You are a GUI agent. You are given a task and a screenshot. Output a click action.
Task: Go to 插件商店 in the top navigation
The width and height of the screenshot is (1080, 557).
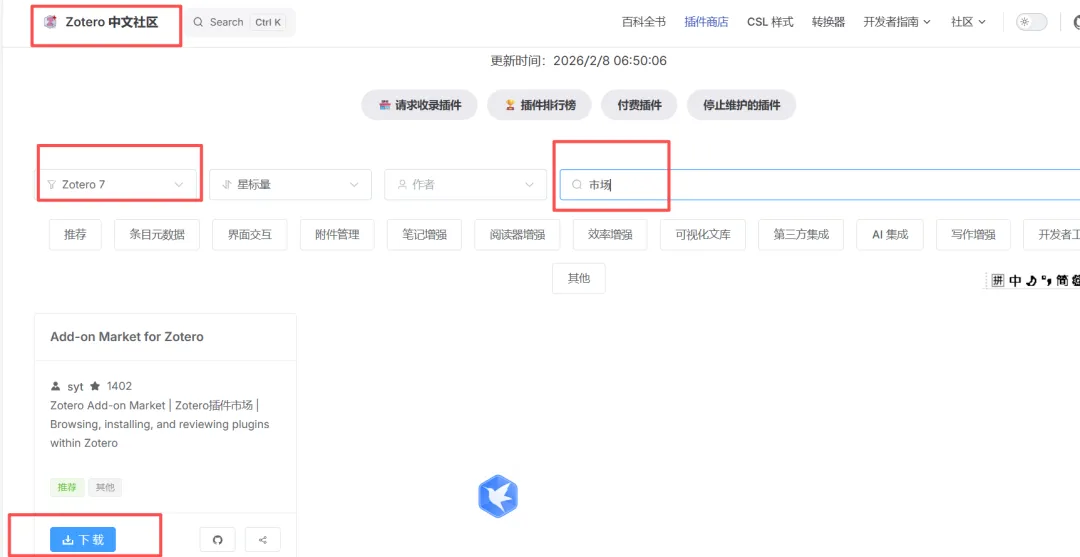[706, 22]
